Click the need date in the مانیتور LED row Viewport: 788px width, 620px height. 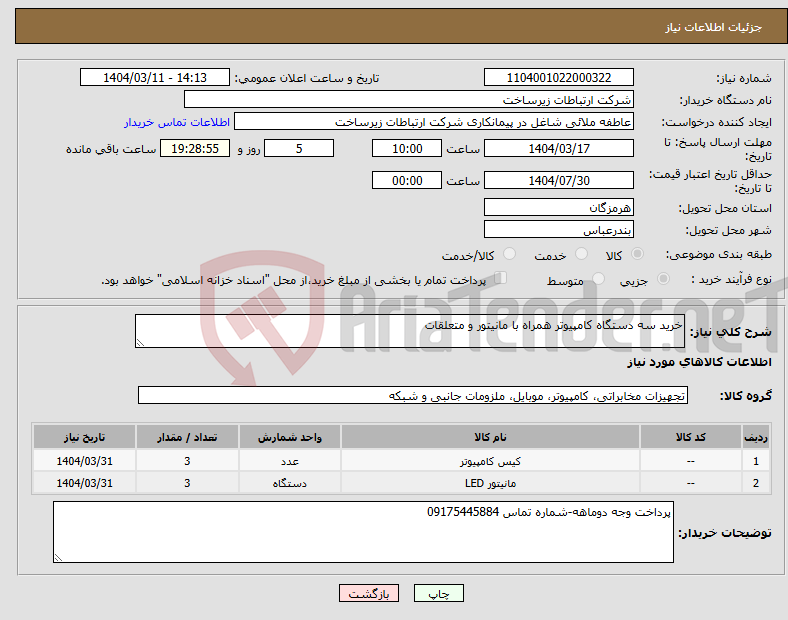click(84, 483)
